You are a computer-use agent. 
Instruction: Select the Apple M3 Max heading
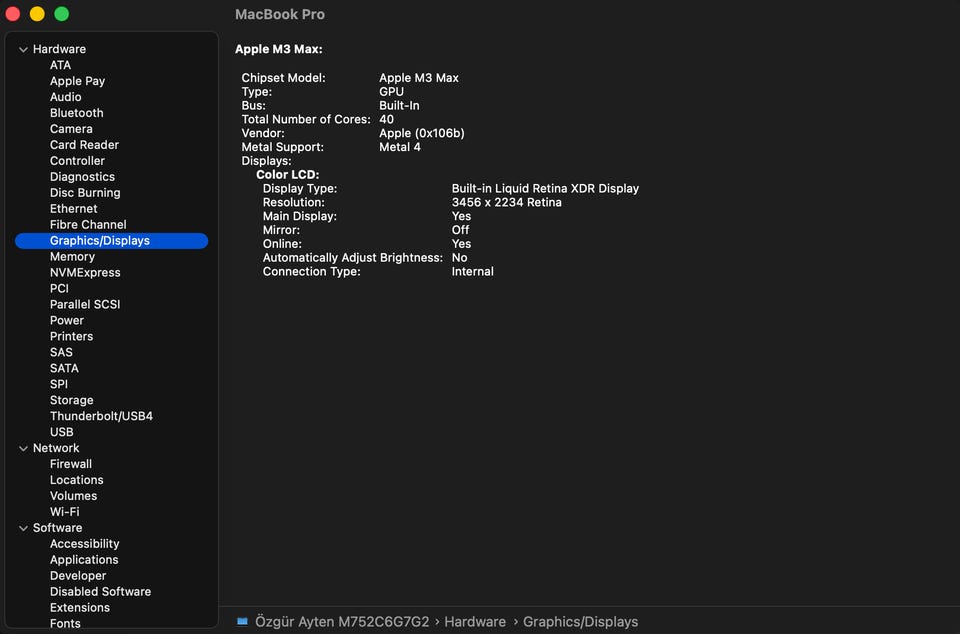278,49
